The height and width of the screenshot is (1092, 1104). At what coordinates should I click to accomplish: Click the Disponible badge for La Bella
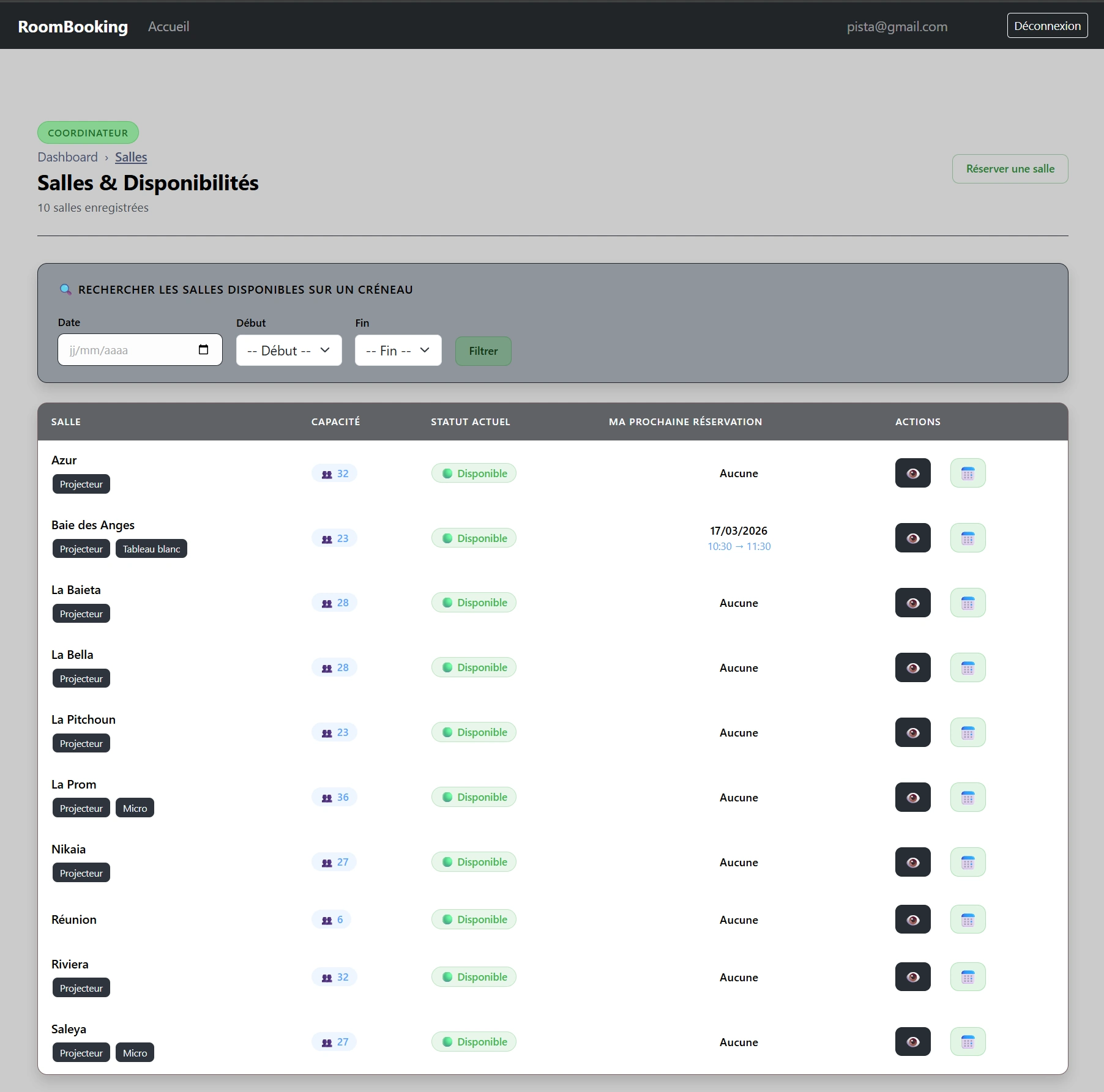pyautogui.click(x=474, y=667)
